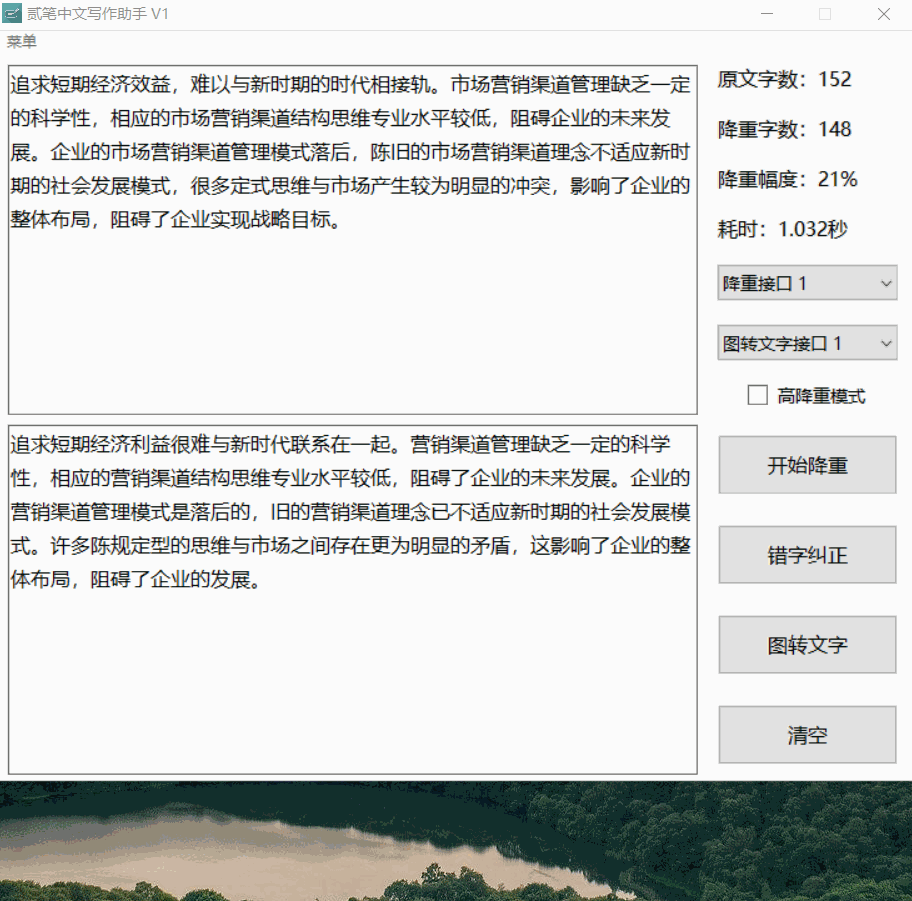This screenshot has height=901, width=912.
Task: Click the app icon in the title bar
Action: point(12,13)
